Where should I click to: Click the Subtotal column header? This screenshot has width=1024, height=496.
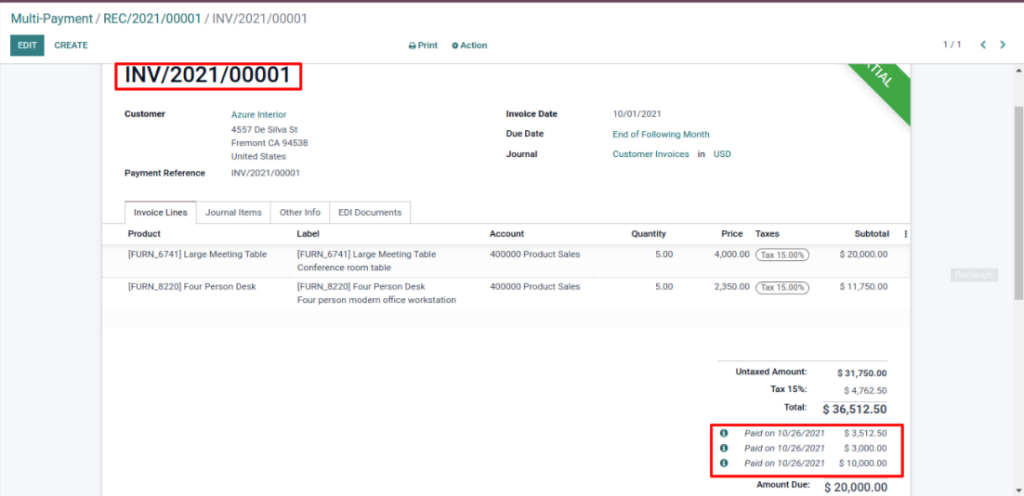point(872,234)
